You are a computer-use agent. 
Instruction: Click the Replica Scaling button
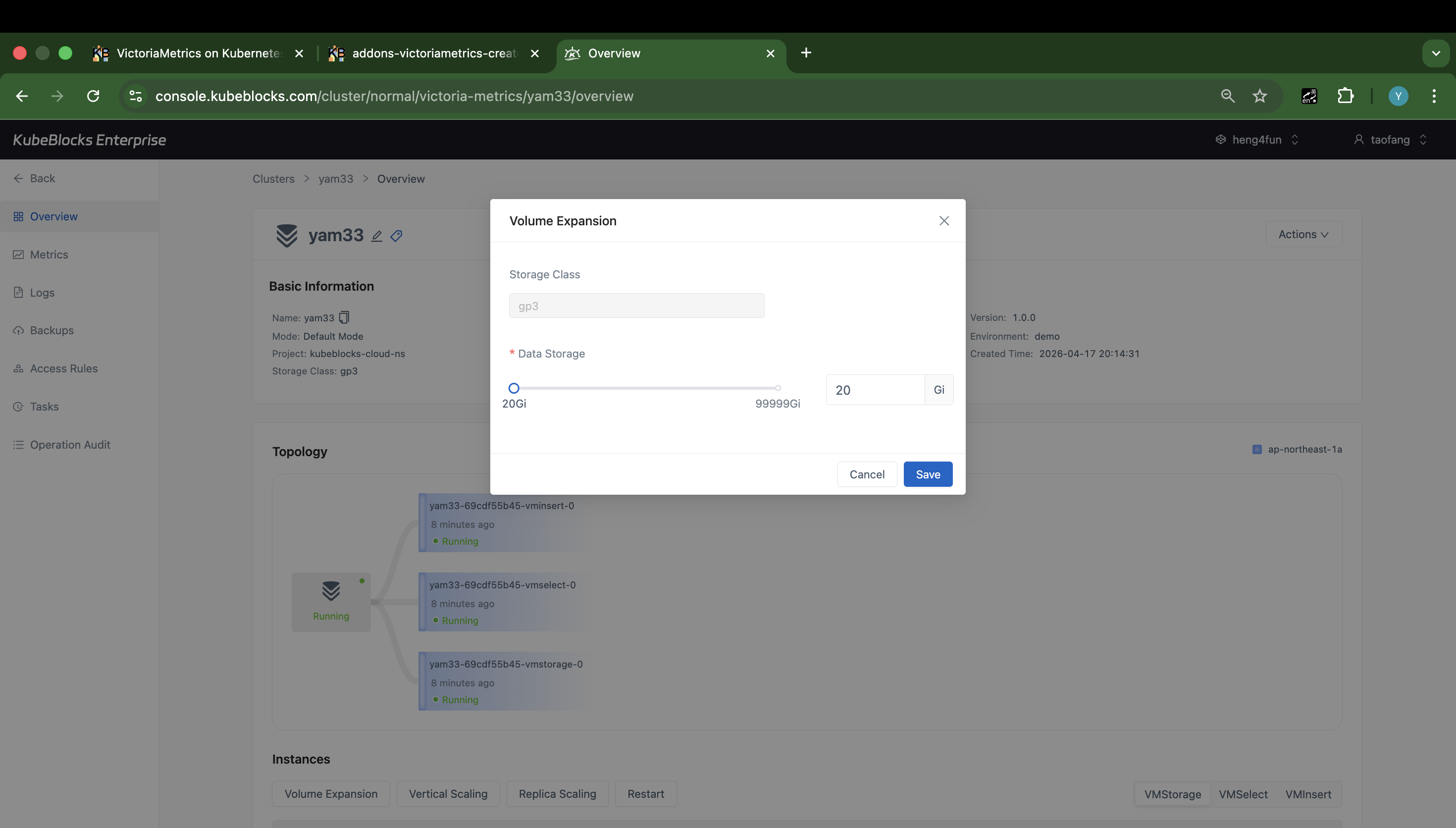[x=557, y=794]
